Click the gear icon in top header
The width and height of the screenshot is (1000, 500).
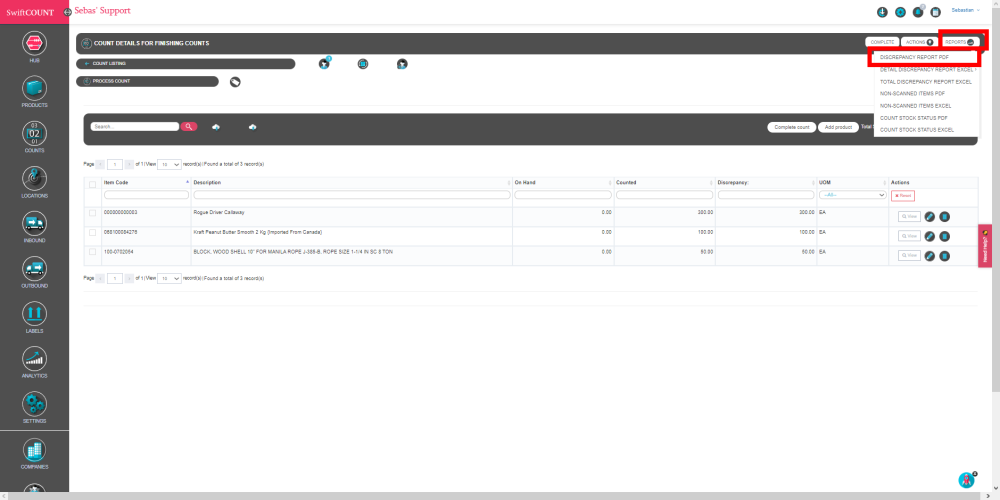(901, 12)
